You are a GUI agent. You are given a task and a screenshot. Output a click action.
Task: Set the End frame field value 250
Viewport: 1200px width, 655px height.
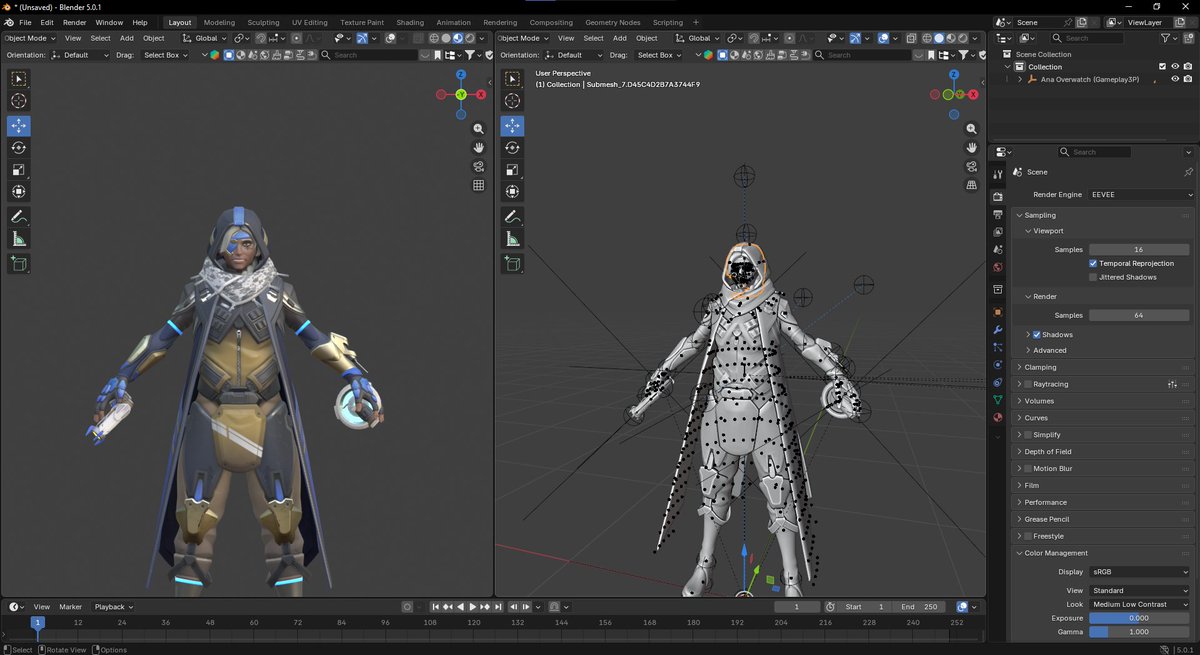coord(920,607)
